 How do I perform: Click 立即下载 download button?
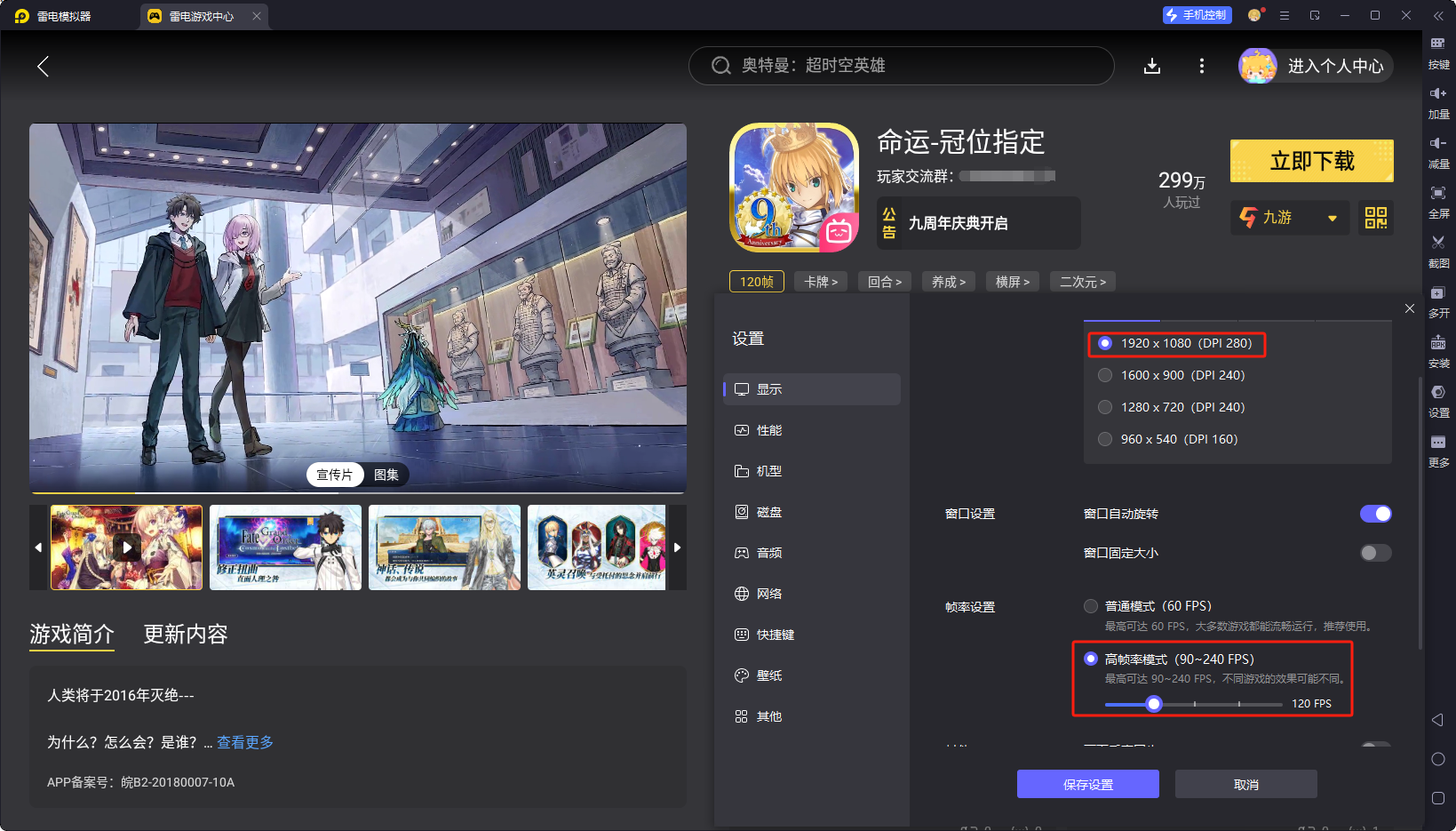[x=1312, y=161]
